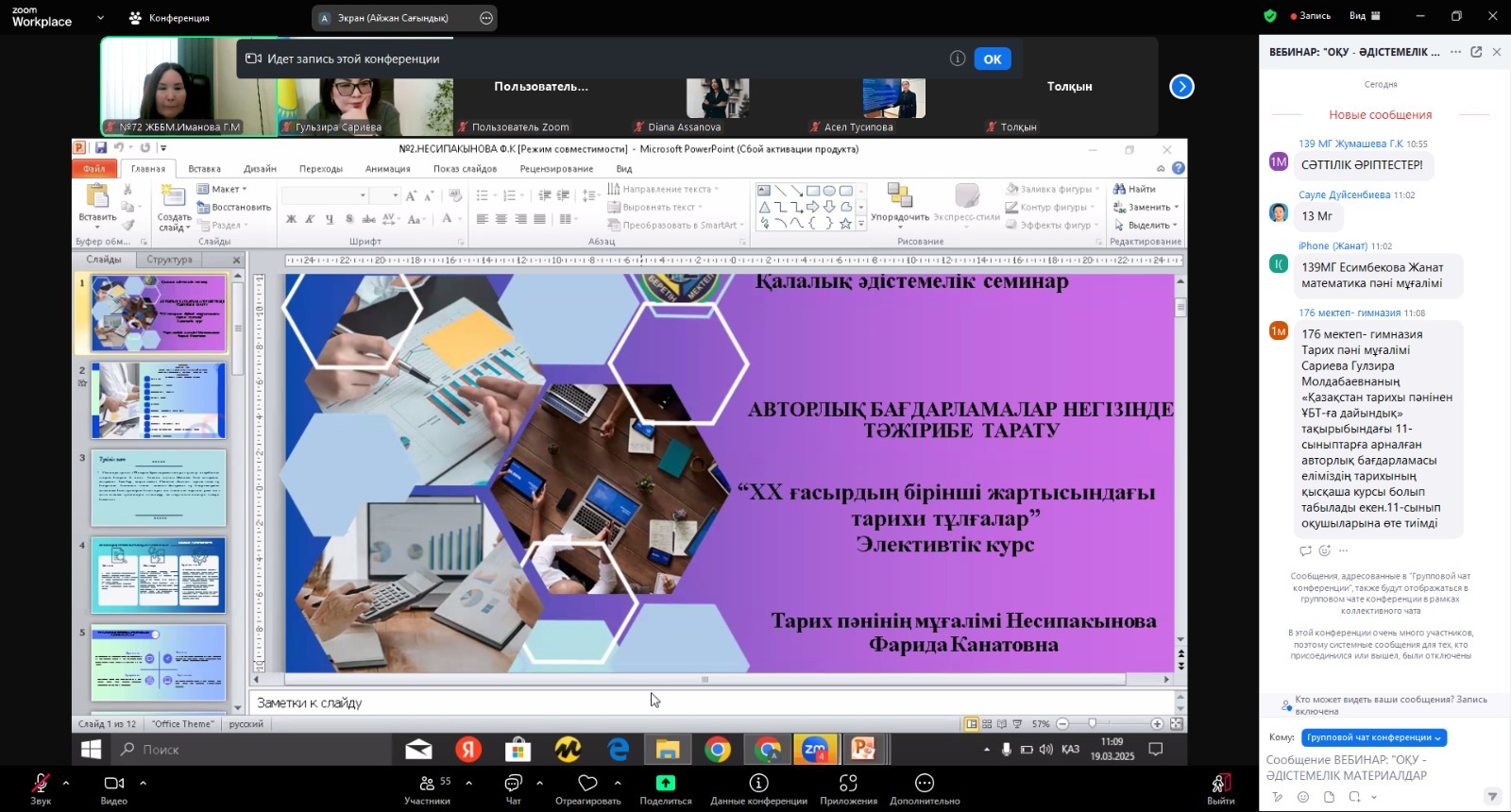Click the Share screen (Поделиться) icon
The image size is (1511, 812).
pyautogui.click(x=665, y=784)
